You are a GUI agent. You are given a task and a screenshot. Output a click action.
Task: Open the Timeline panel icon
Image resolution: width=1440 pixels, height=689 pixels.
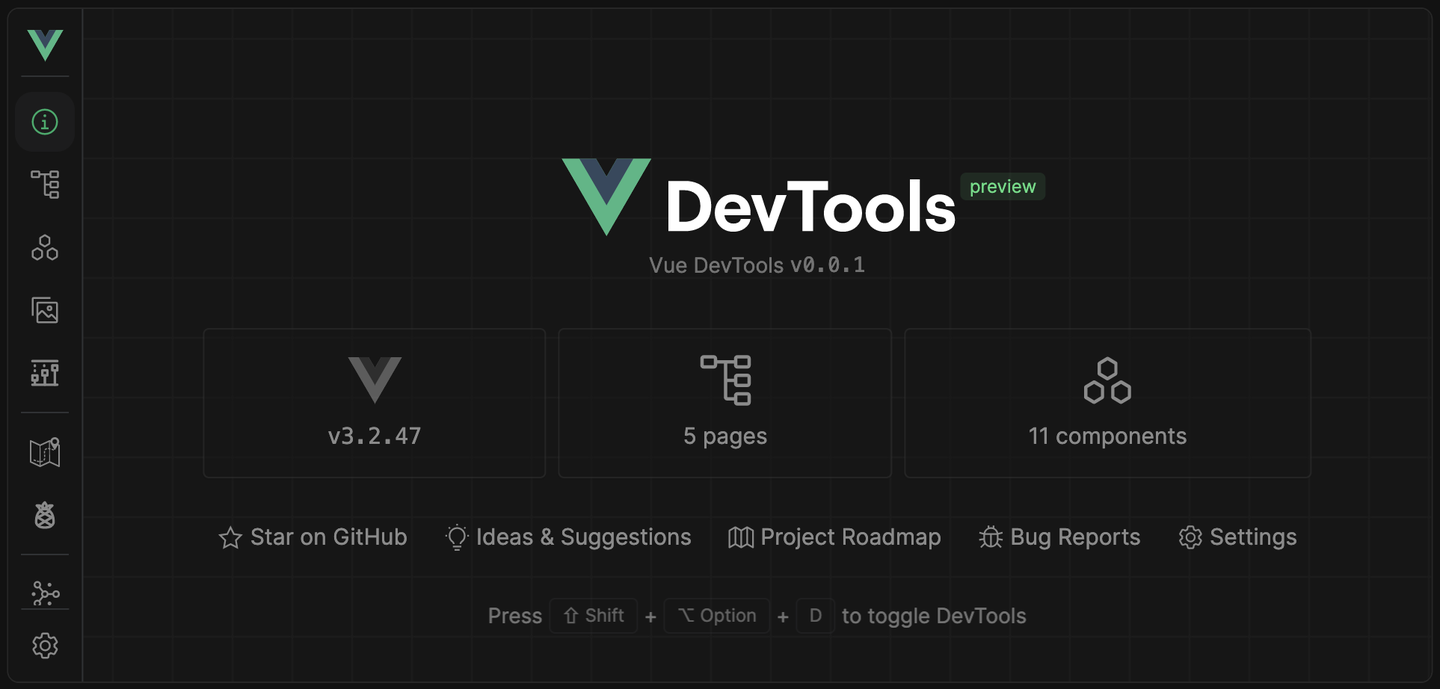(44, 373)
